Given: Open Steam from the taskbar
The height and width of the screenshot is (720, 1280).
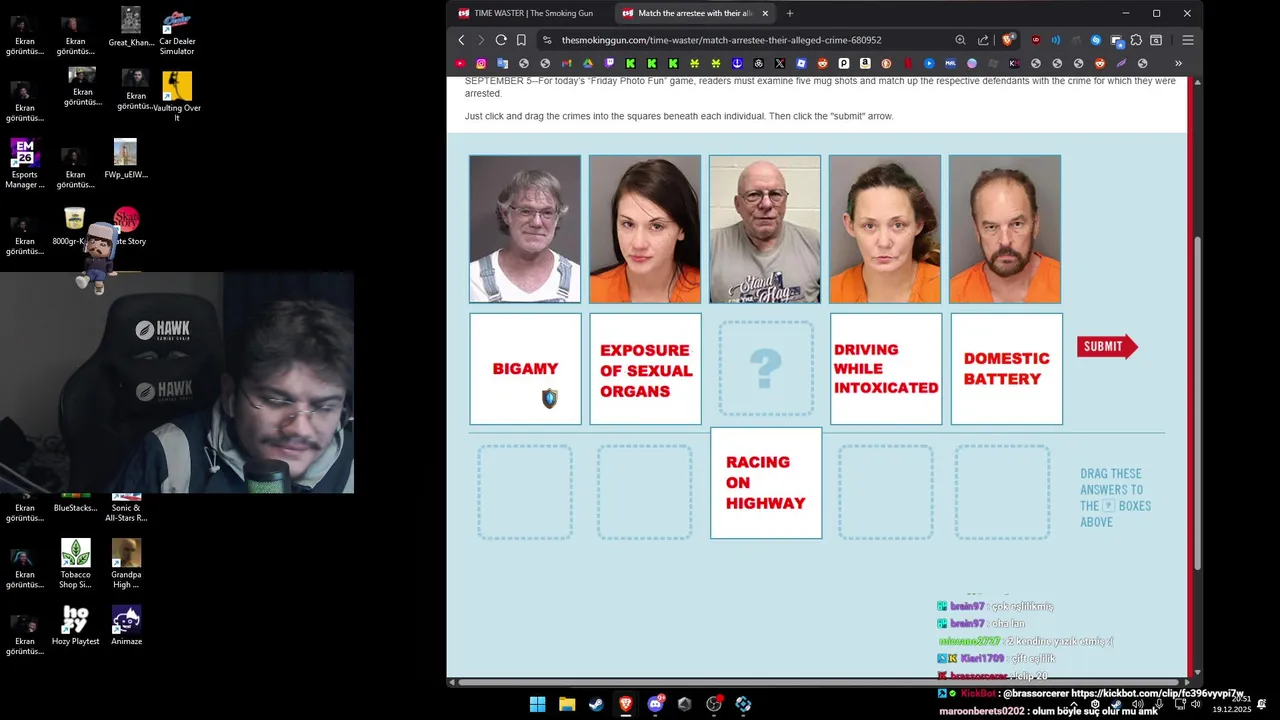Looking at the screenshot, I should [x=596, y=704].
